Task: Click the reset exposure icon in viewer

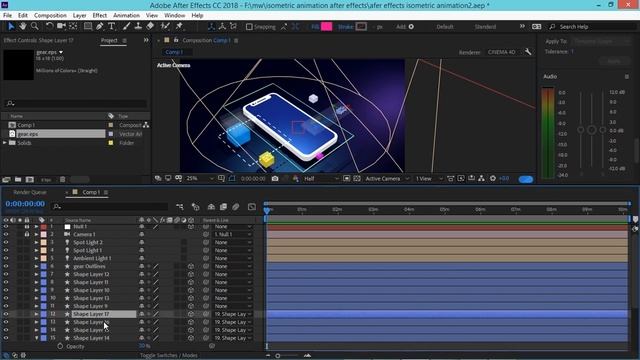Action: tap(493, 179)
